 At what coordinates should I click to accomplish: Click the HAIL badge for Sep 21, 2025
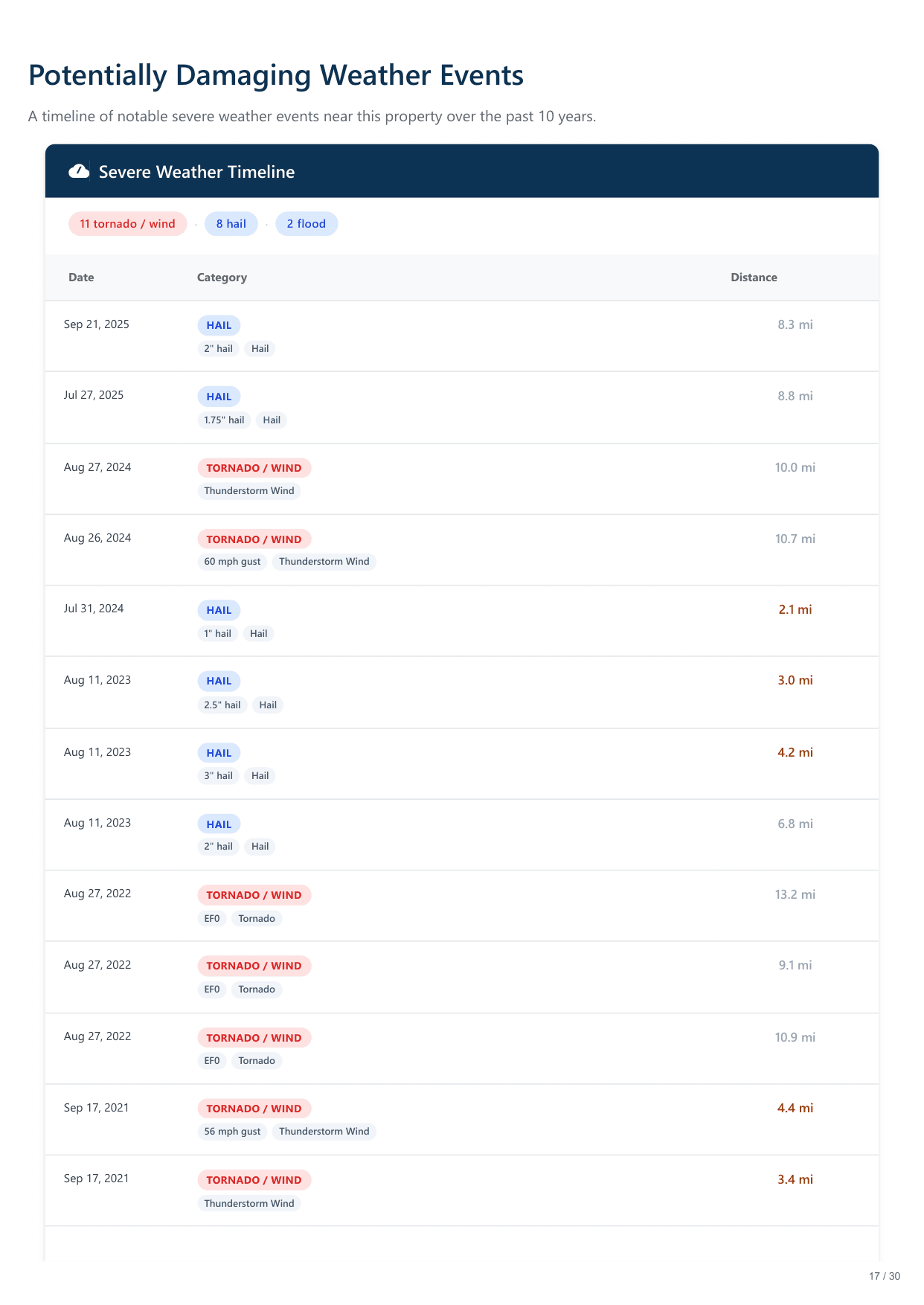click(219, 325)
